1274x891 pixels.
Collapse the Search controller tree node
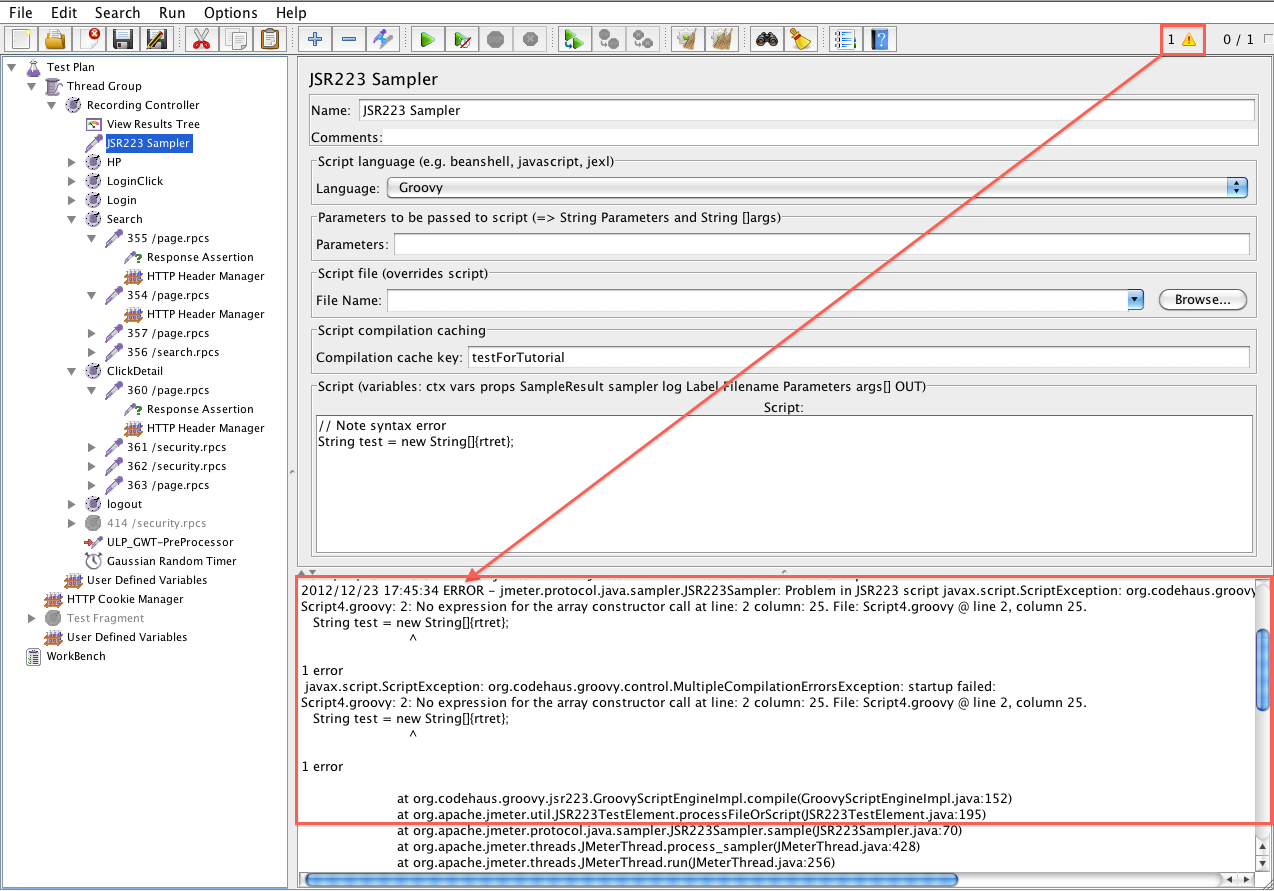[72, 219]
